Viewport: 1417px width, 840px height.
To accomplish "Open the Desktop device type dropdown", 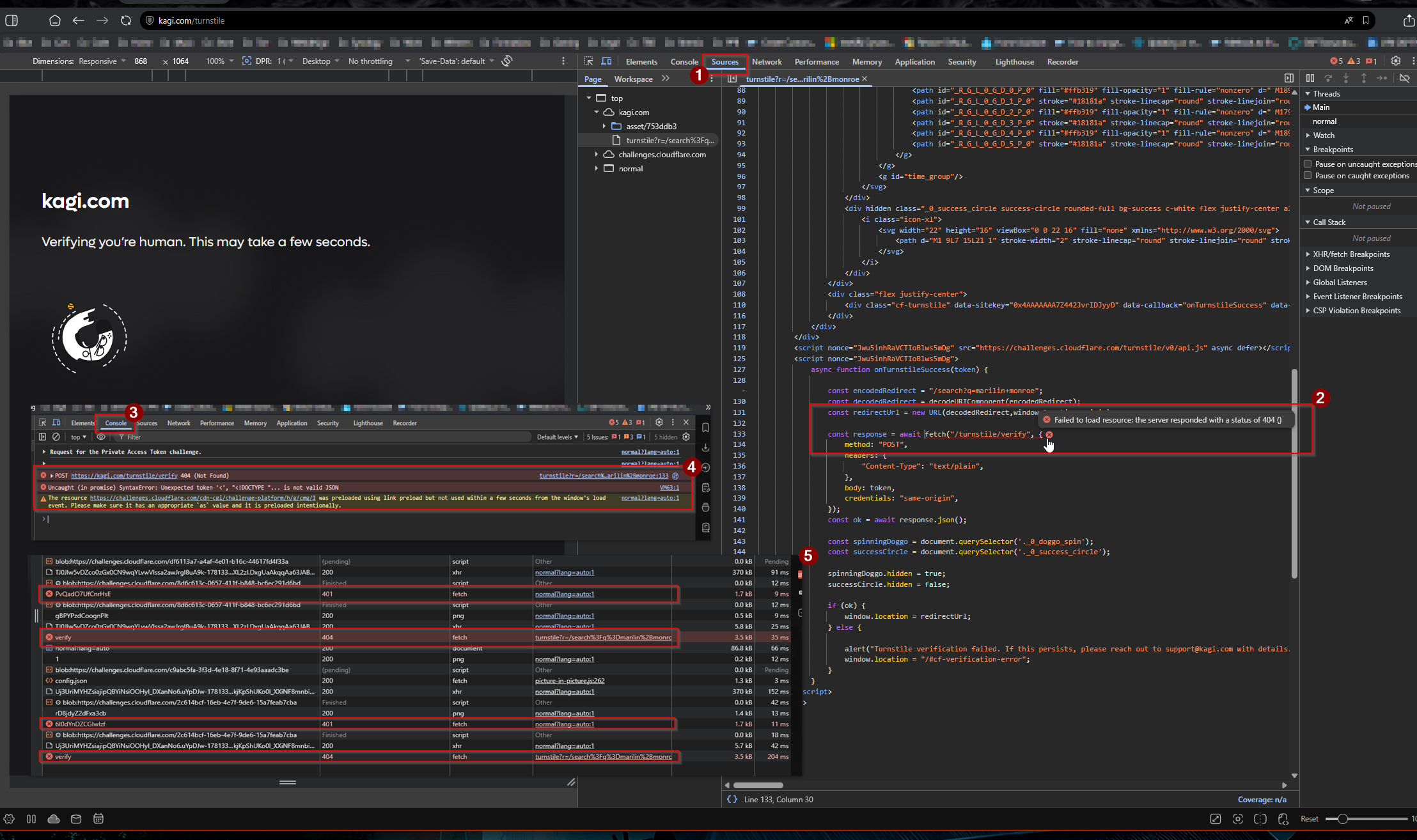I will point(320,61).
